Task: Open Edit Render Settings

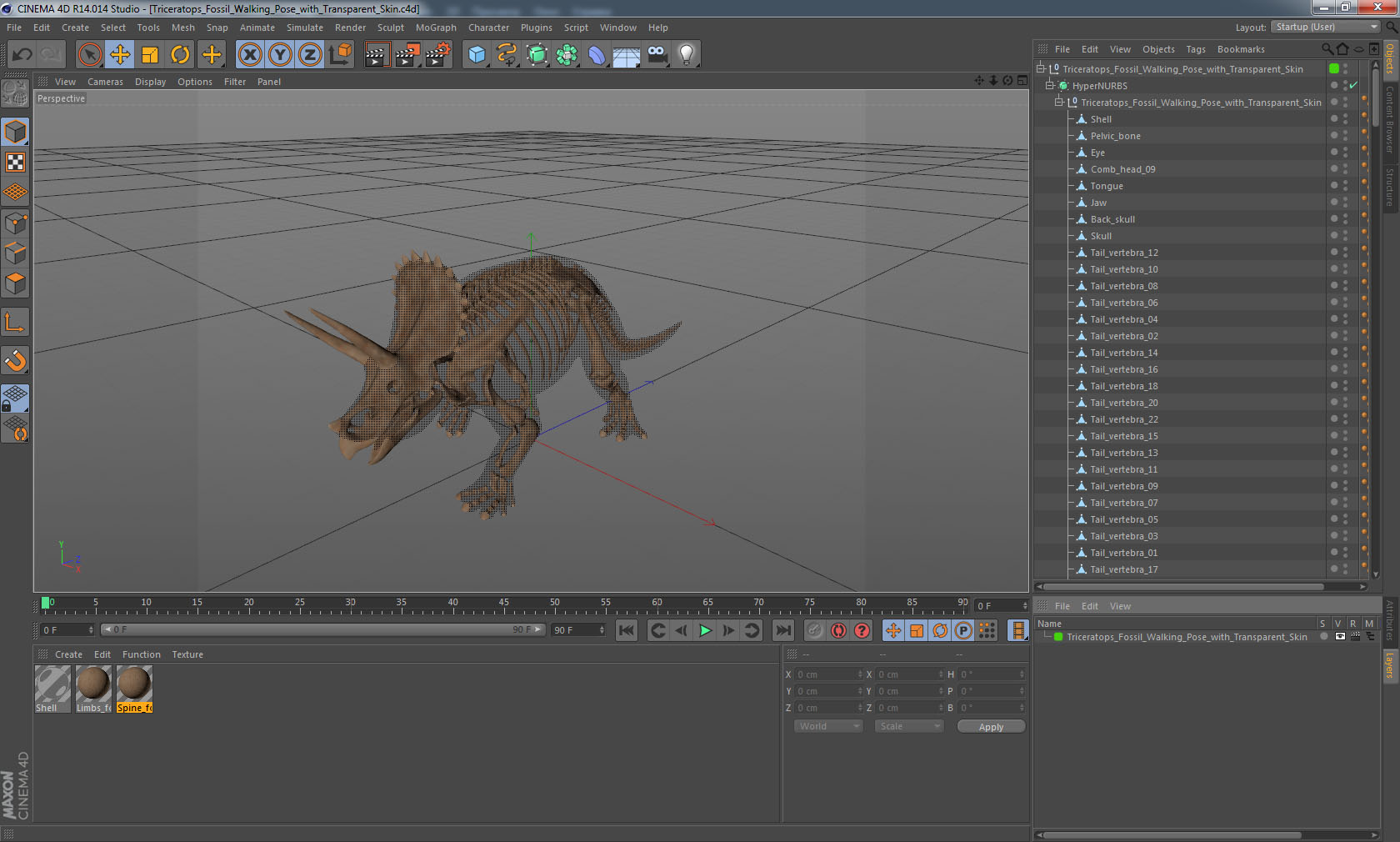Action: tap(437, 55)
